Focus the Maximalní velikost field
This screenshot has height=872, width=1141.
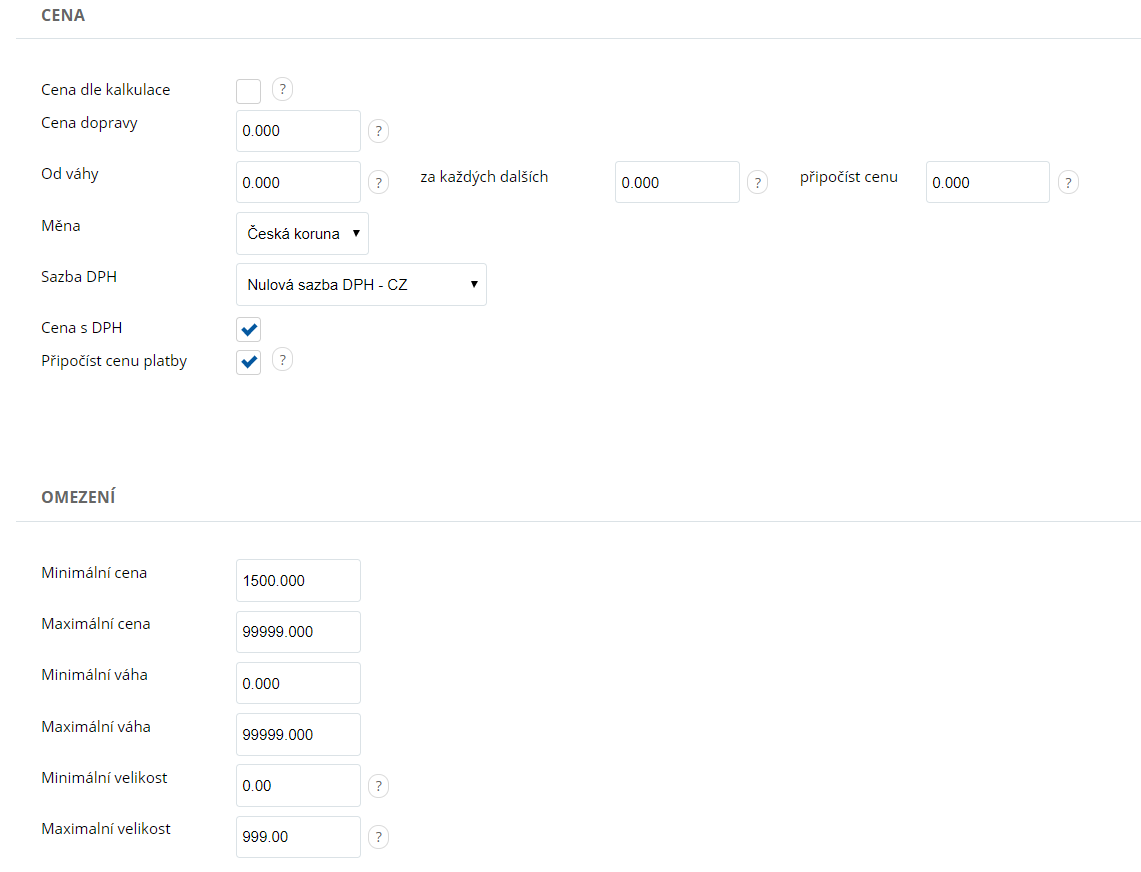pos(298,837)
